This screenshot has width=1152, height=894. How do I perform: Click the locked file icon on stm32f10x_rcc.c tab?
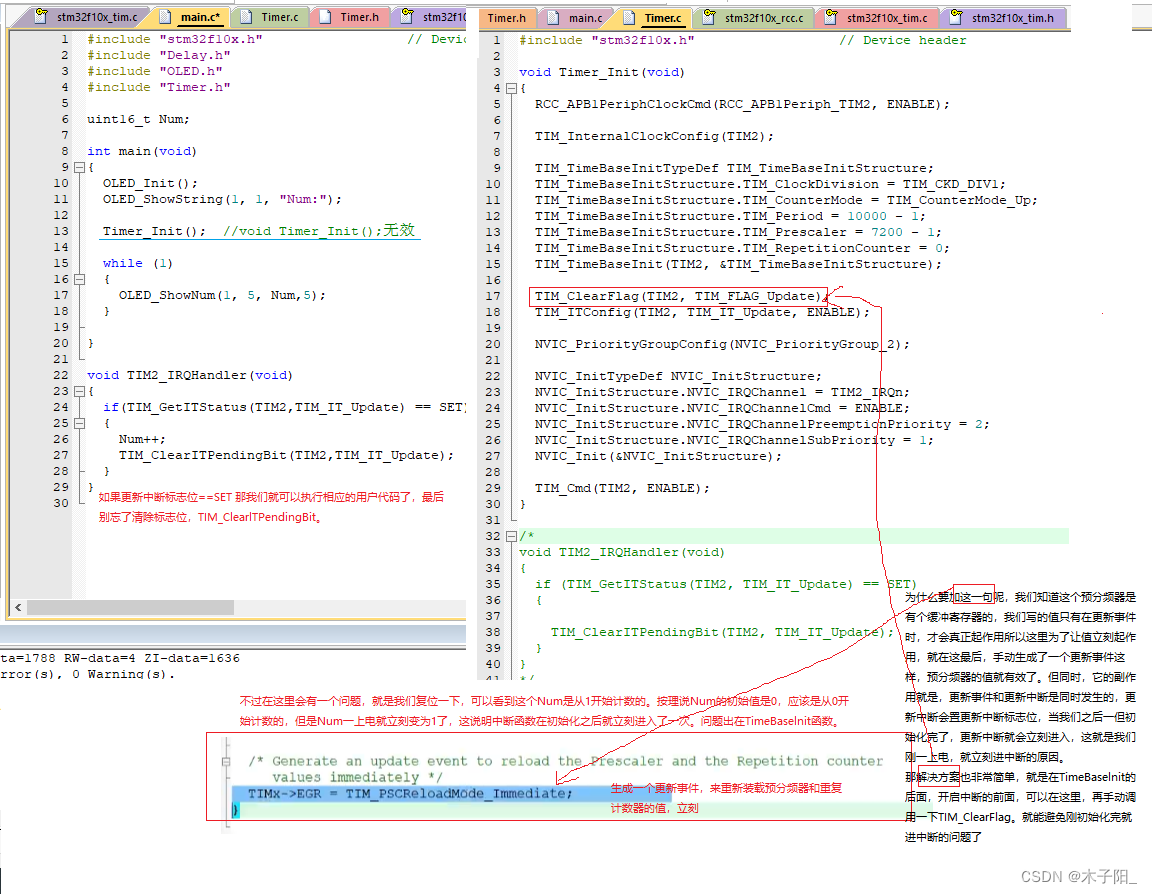point(709,16)
